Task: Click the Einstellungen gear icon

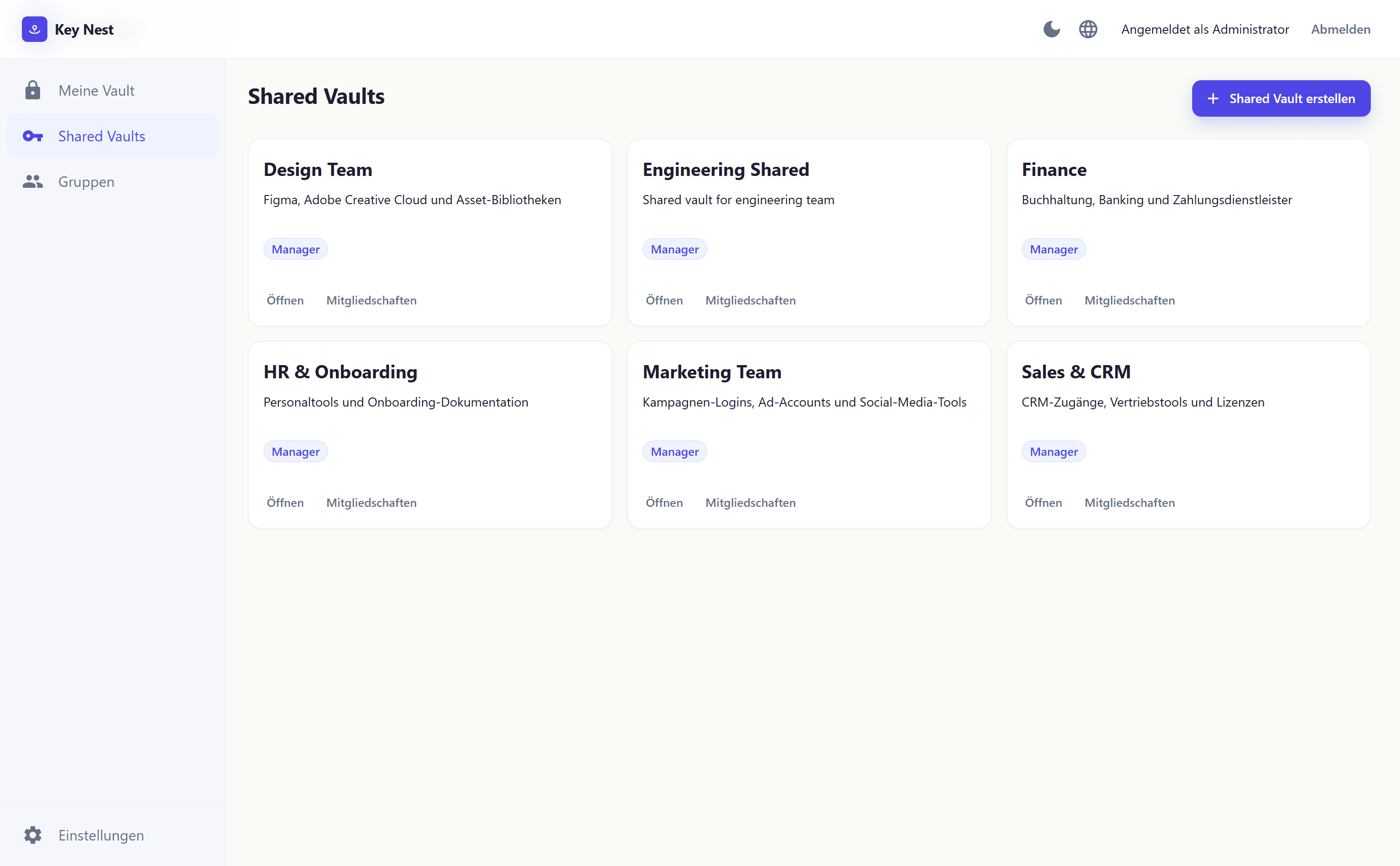Action: [x=33, y=835]
